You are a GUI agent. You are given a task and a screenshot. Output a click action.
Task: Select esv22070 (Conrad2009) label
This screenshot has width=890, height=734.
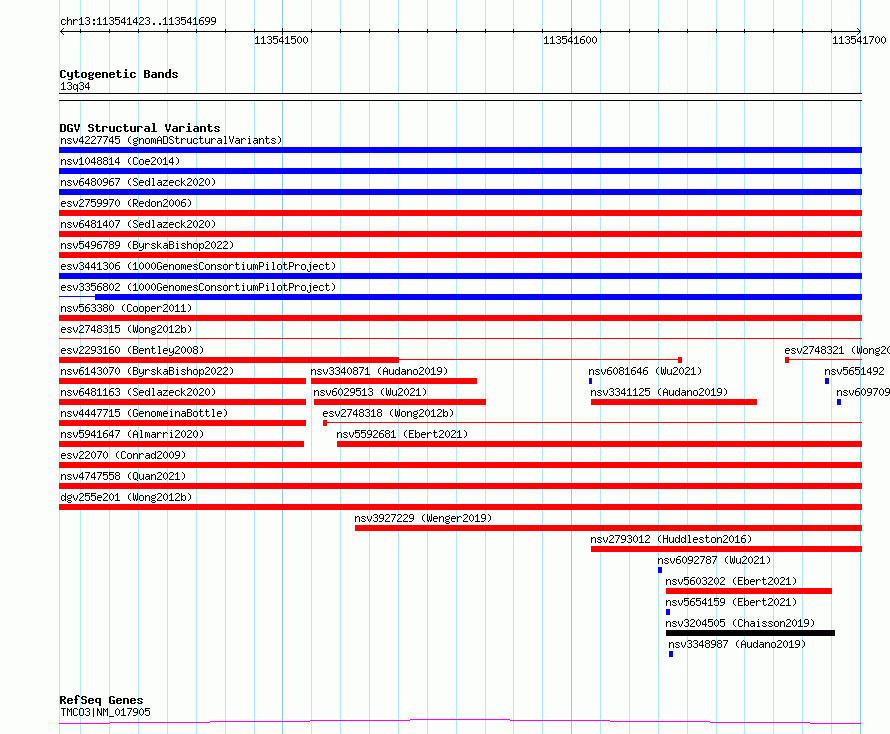pyautogui.click(x=123, y=455)
